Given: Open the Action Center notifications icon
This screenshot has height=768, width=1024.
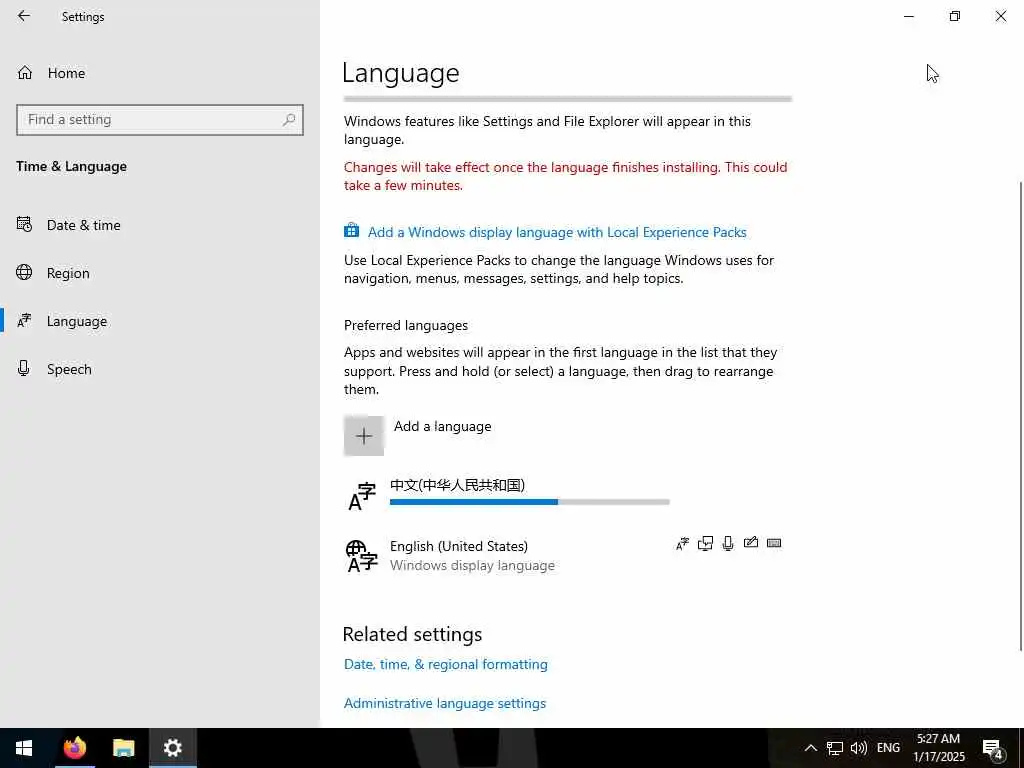Looking at the screenshot, I should pos(993,748).
